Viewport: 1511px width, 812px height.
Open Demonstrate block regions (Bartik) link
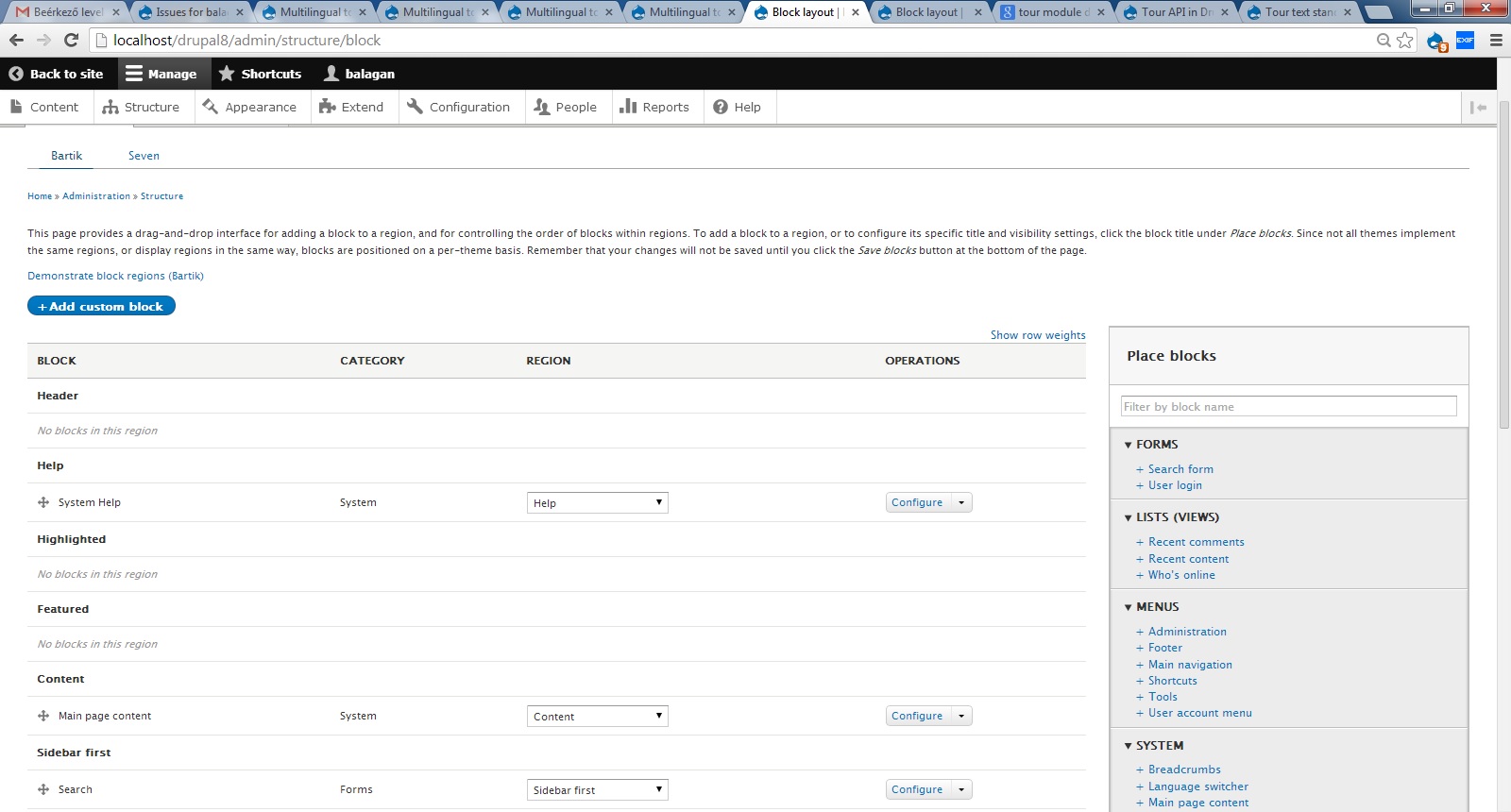(x=115, y=276)
